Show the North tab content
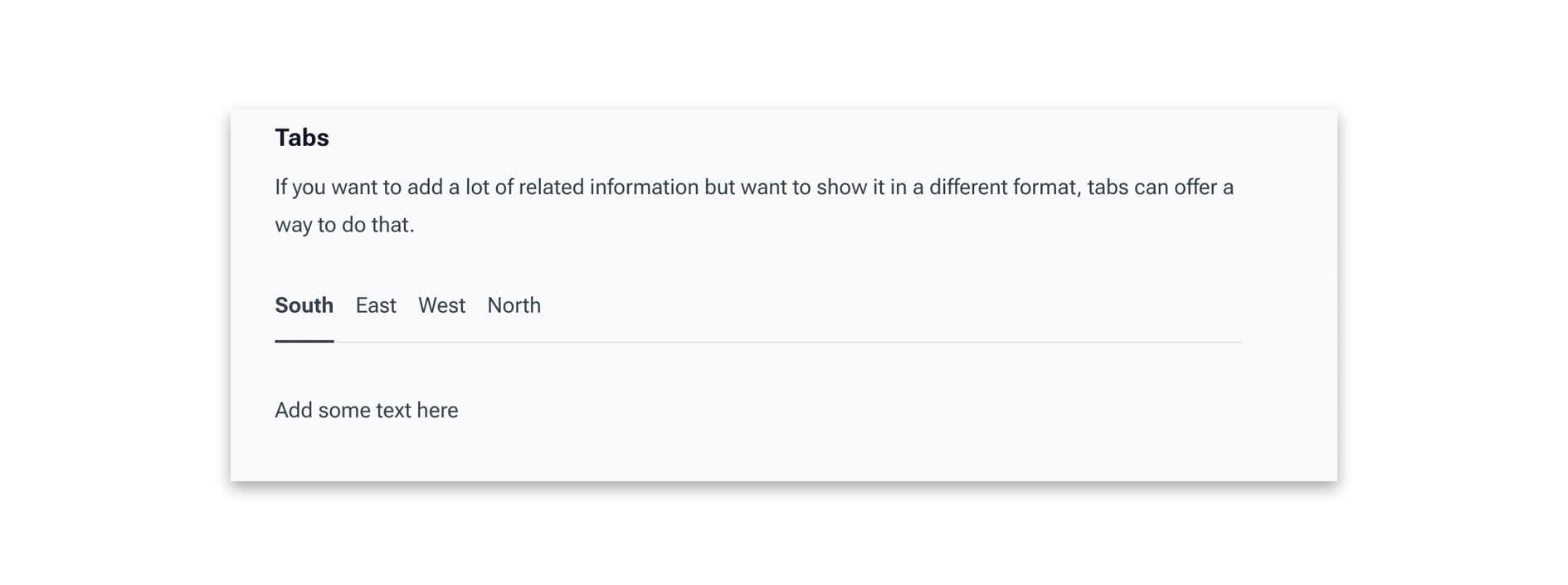Image resolution: width=1568 pixels, height=585 pixels. pos(514,305)
